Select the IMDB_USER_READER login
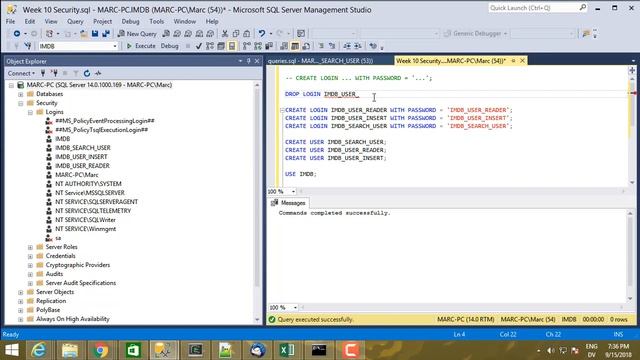This screenshot has height=360, width=640. (x=82, y=166)
